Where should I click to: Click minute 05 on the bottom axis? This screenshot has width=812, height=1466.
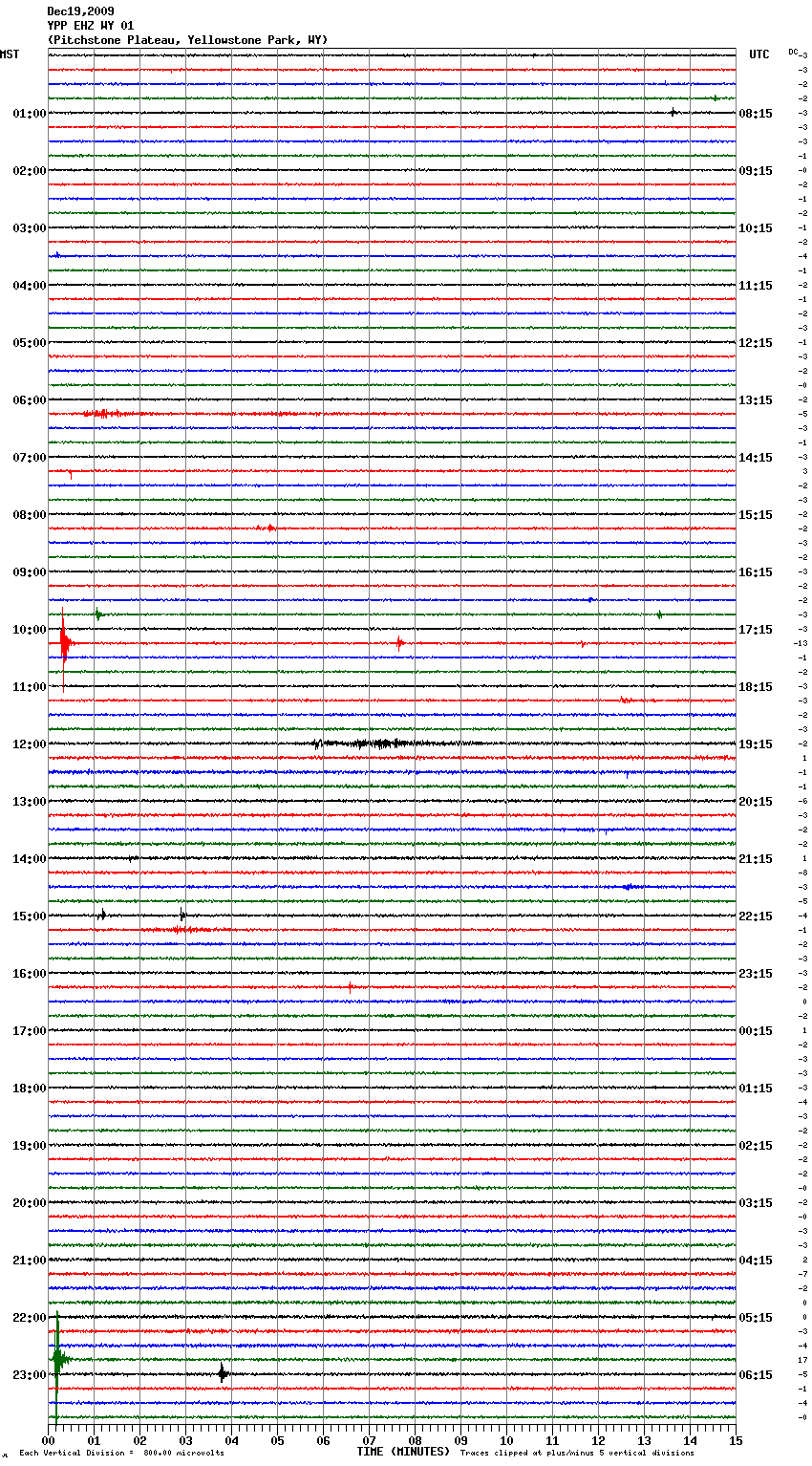(277, 1440)
